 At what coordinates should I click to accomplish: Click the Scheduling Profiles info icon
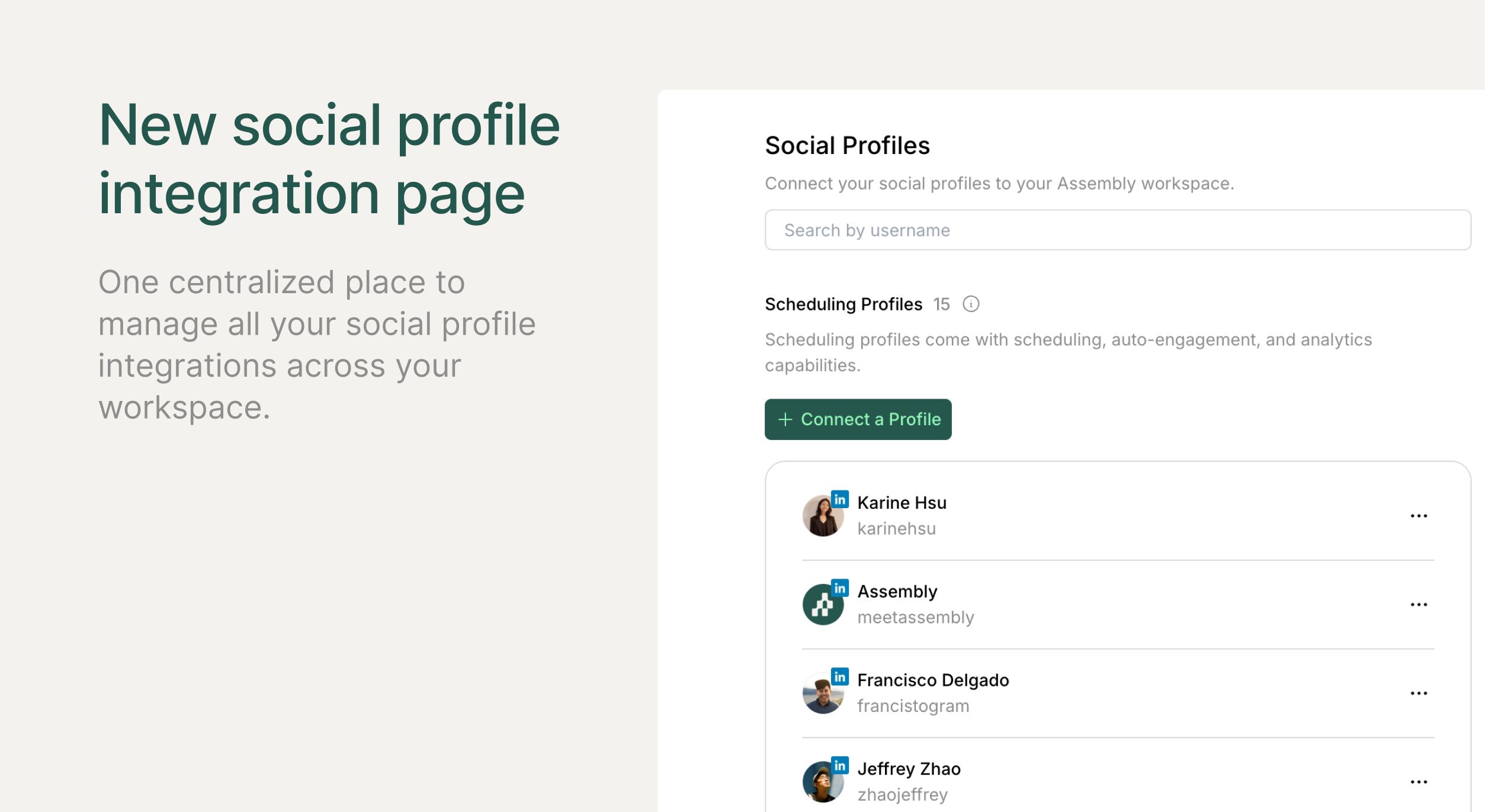[x=970, y=304]
